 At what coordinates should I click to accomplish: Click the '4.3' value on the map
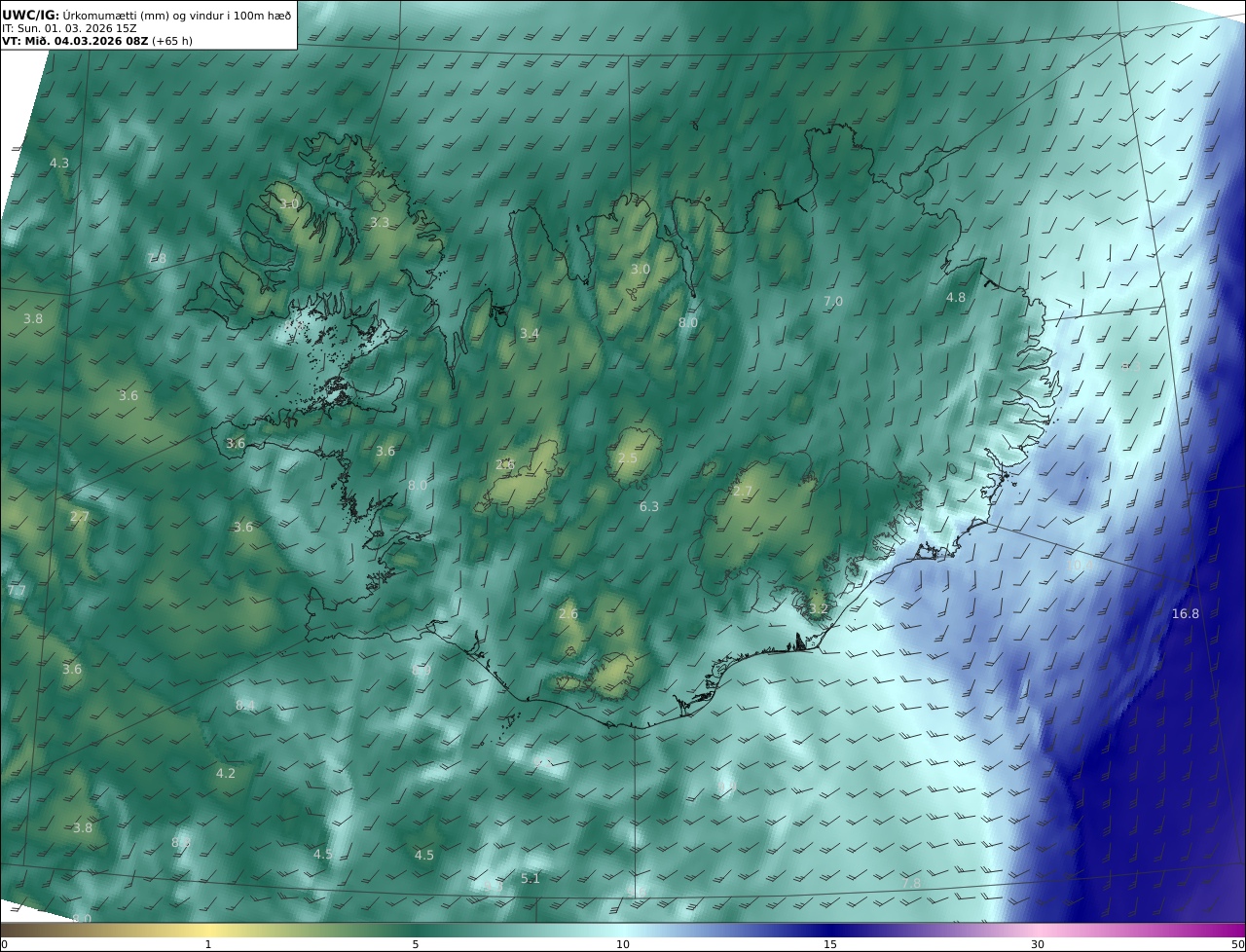pyautogui.click(x=59, y=163)
